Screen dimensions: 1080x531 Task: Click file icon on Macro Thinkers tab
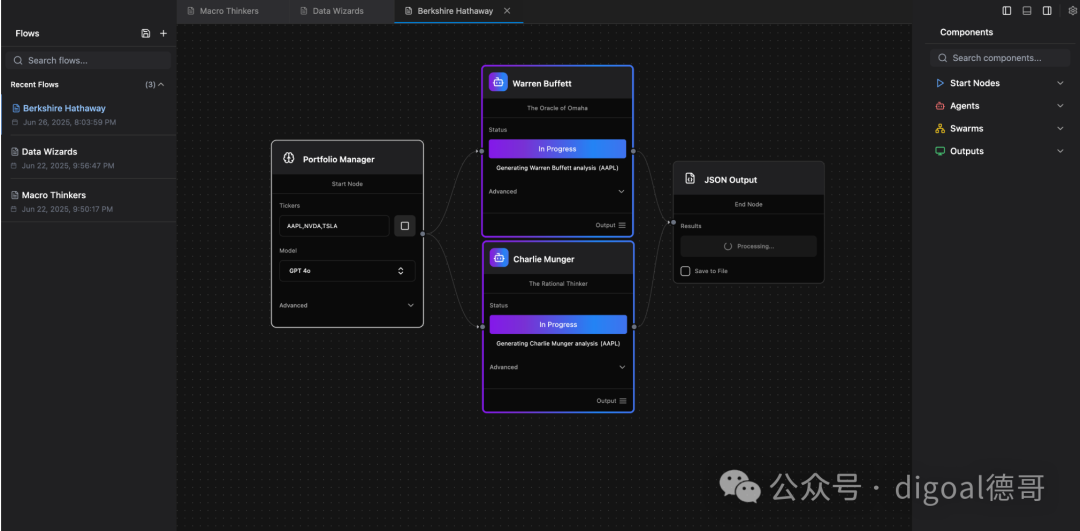click(x=191, y=11)
